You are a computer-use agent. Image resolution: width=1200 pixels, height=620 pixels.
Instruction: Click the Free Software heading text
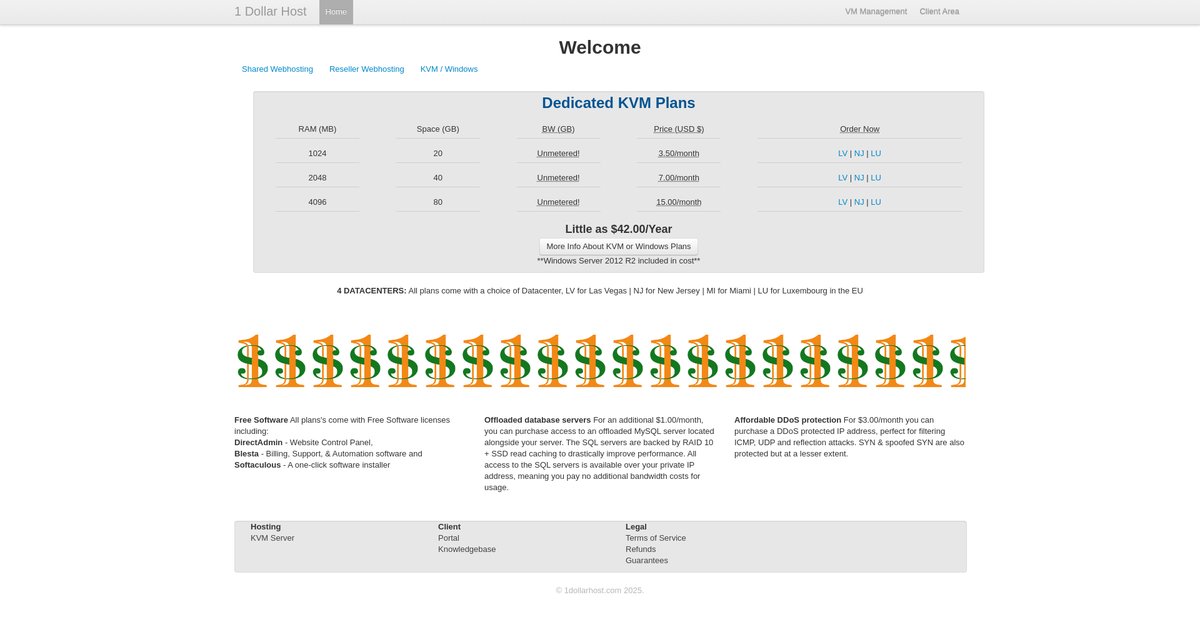click(261, 420)
